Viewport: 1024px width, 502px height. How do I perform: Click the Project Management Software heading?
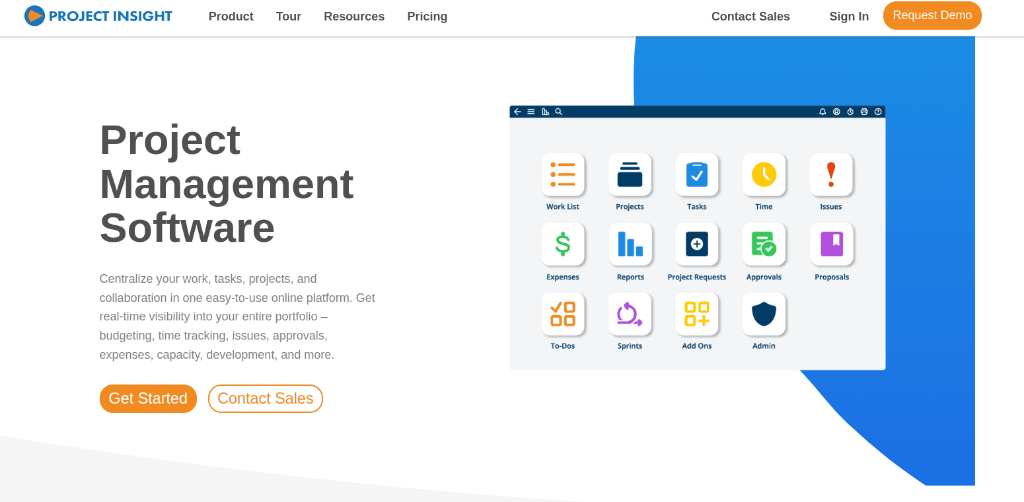click(227, 183)
